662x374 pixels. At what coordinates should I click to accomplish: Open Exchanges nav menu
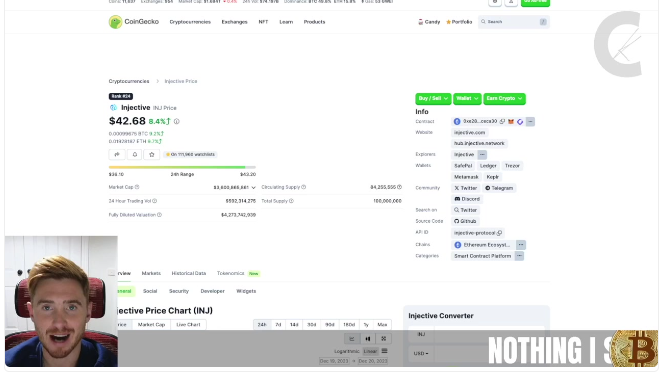234,22
